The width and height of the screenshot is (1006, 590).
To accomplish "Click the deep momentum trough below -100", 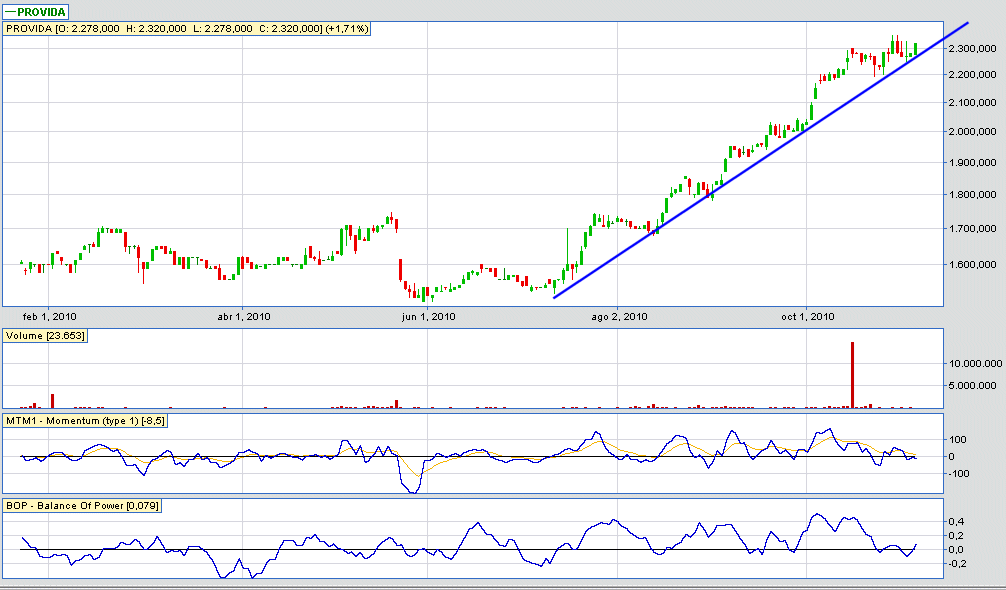I will 411,489.
